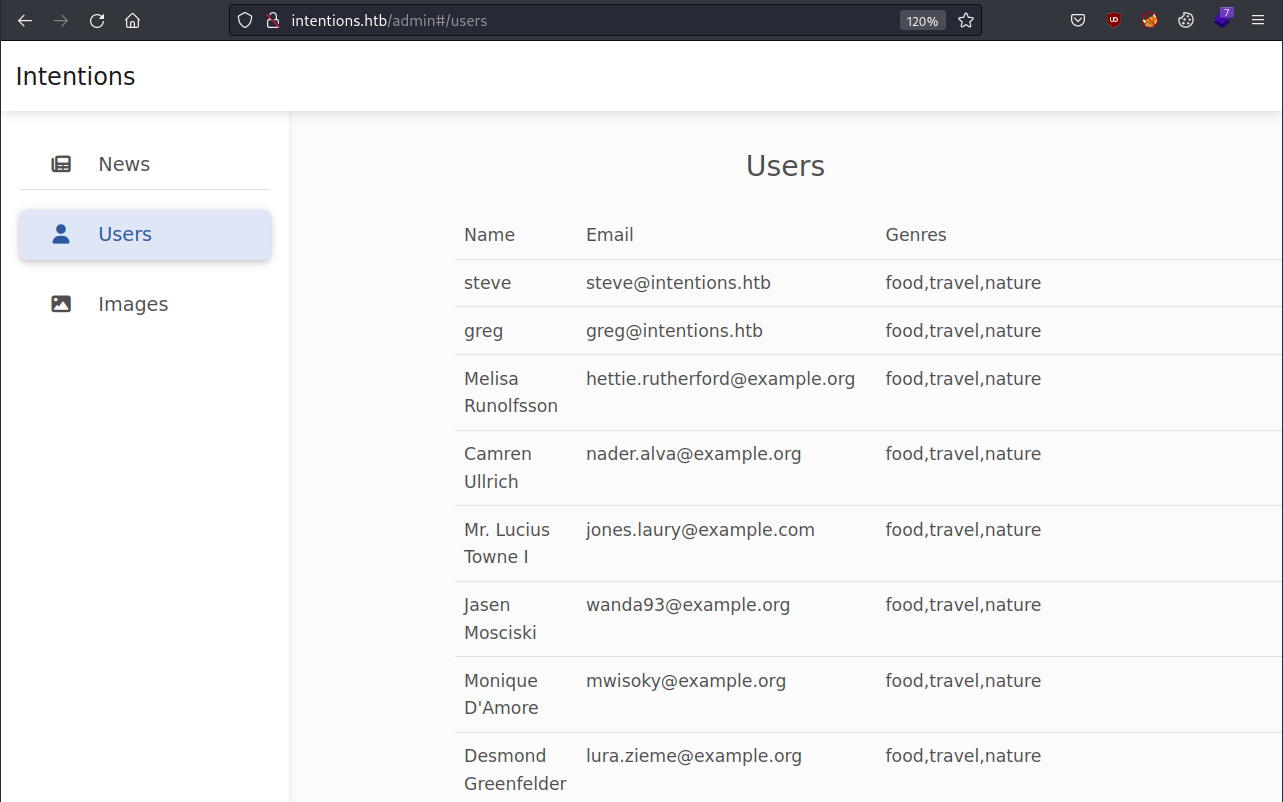Reset the 120% zoom level indicator
The height and width of the screenshot is (802, 1283).
tap(922, 21)
